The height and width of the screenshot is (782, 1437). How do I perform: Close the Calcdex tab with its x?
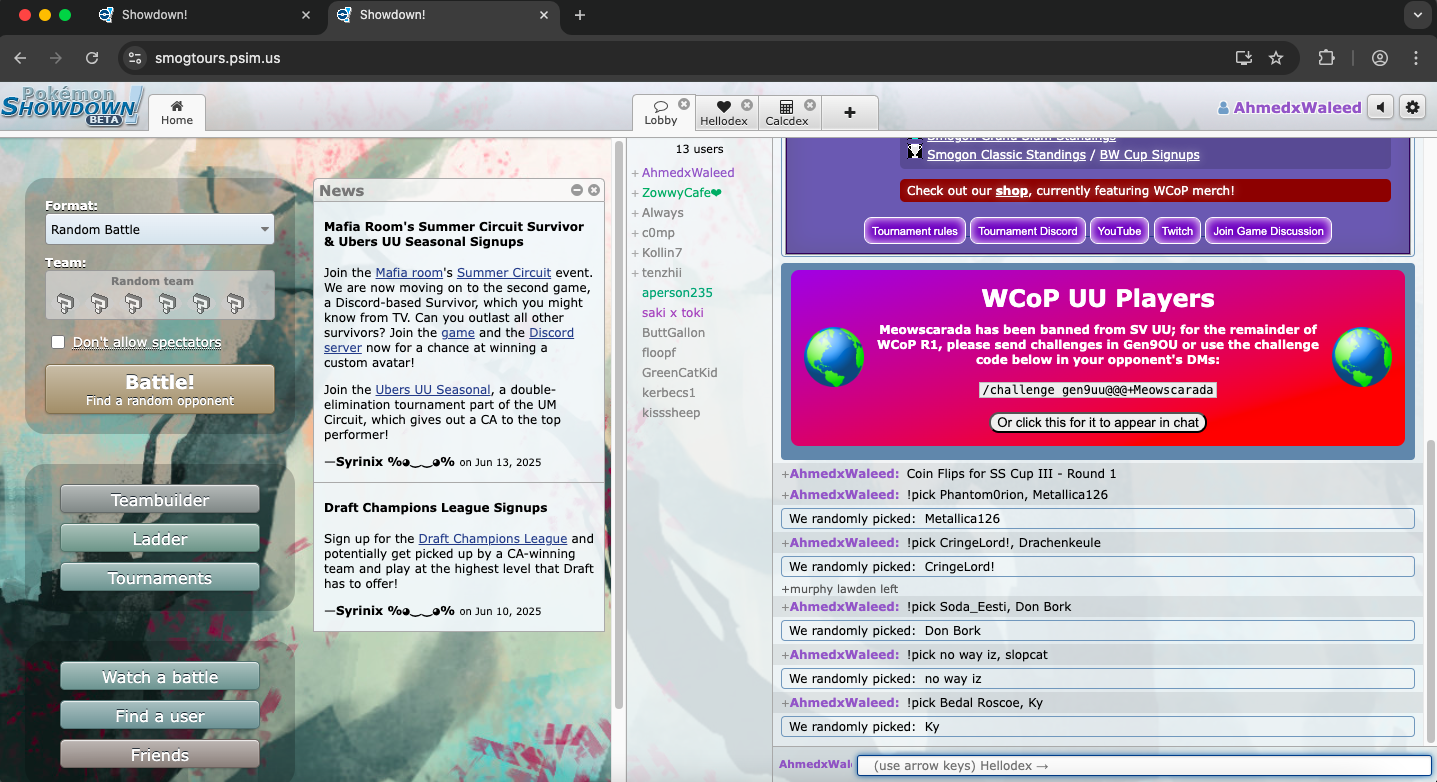(810, 105)
